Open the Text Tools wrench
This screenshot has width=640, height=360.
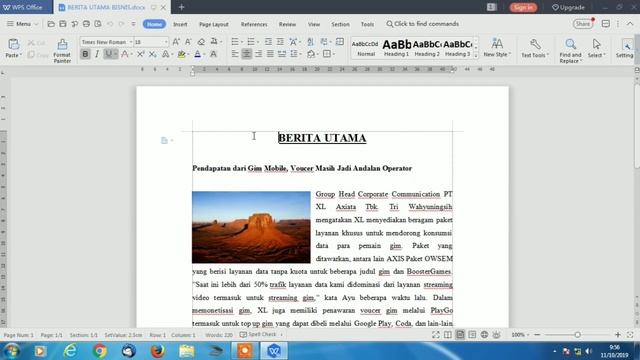(x=535, y=48)
